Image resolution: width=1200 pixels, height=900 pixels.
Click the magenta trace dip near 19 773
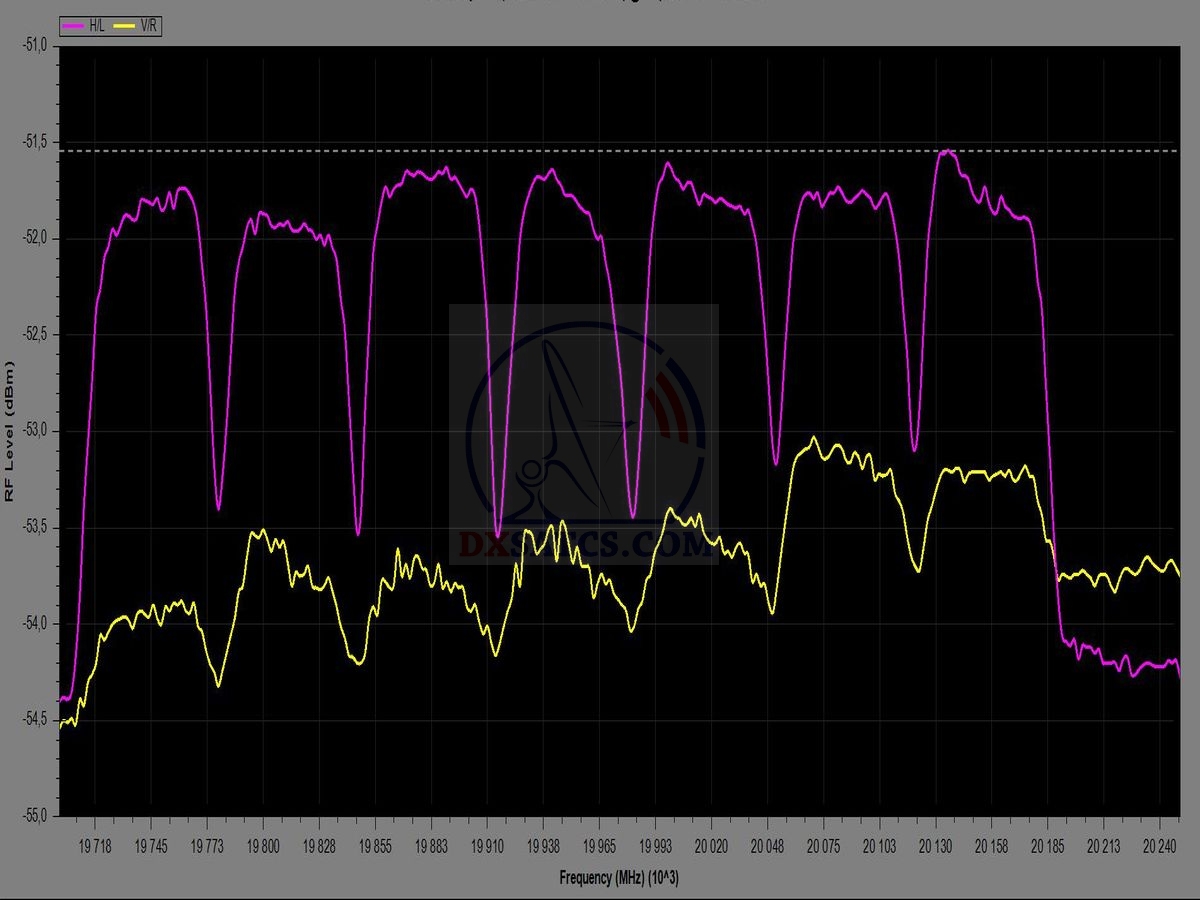point(218,508)
